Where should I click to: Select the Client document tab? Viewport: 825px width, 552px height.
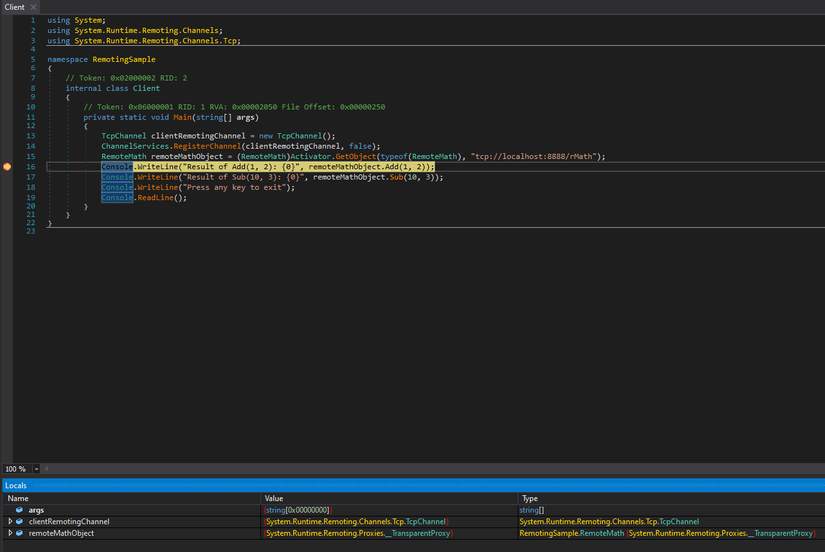14,7
